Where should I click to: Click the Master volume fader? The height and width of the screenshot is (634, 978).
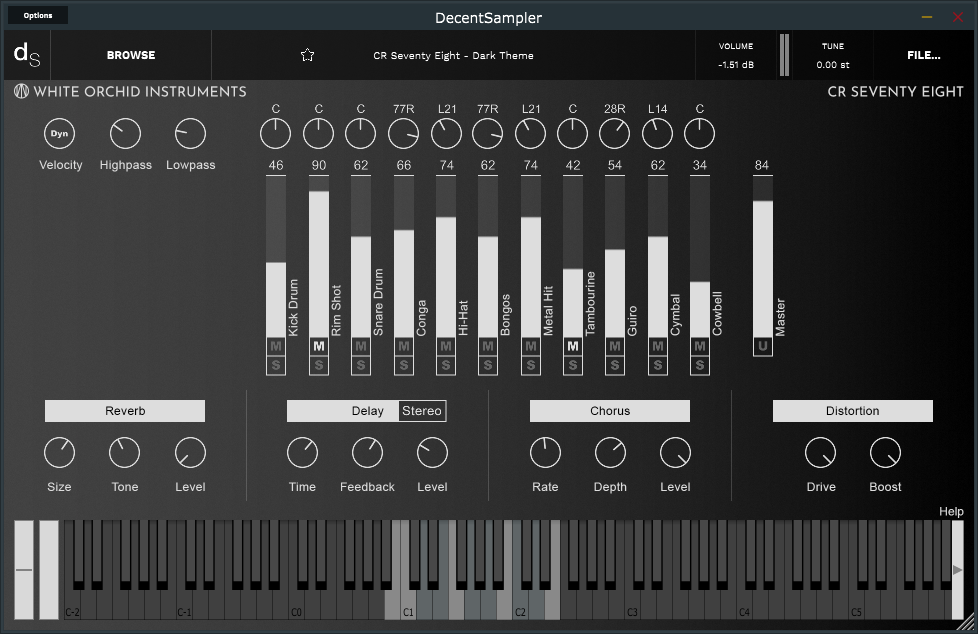(763, 257)
